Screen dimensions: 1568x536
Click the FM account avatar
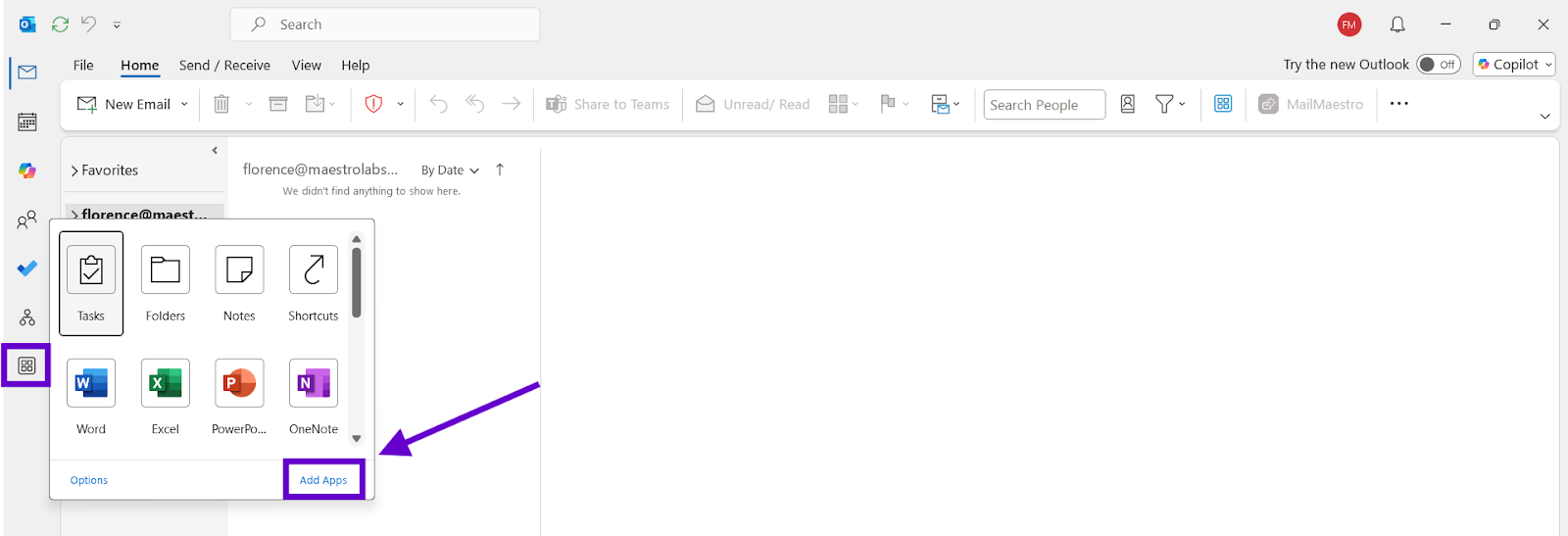click(x=1349, y=24)
